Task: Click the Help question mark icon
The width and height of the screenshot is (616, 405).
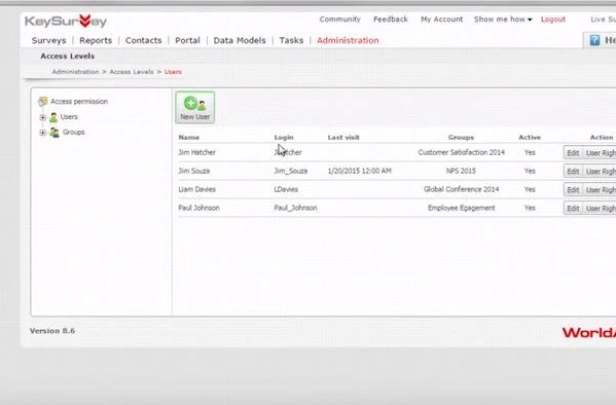Action: (x=595, y=40)
